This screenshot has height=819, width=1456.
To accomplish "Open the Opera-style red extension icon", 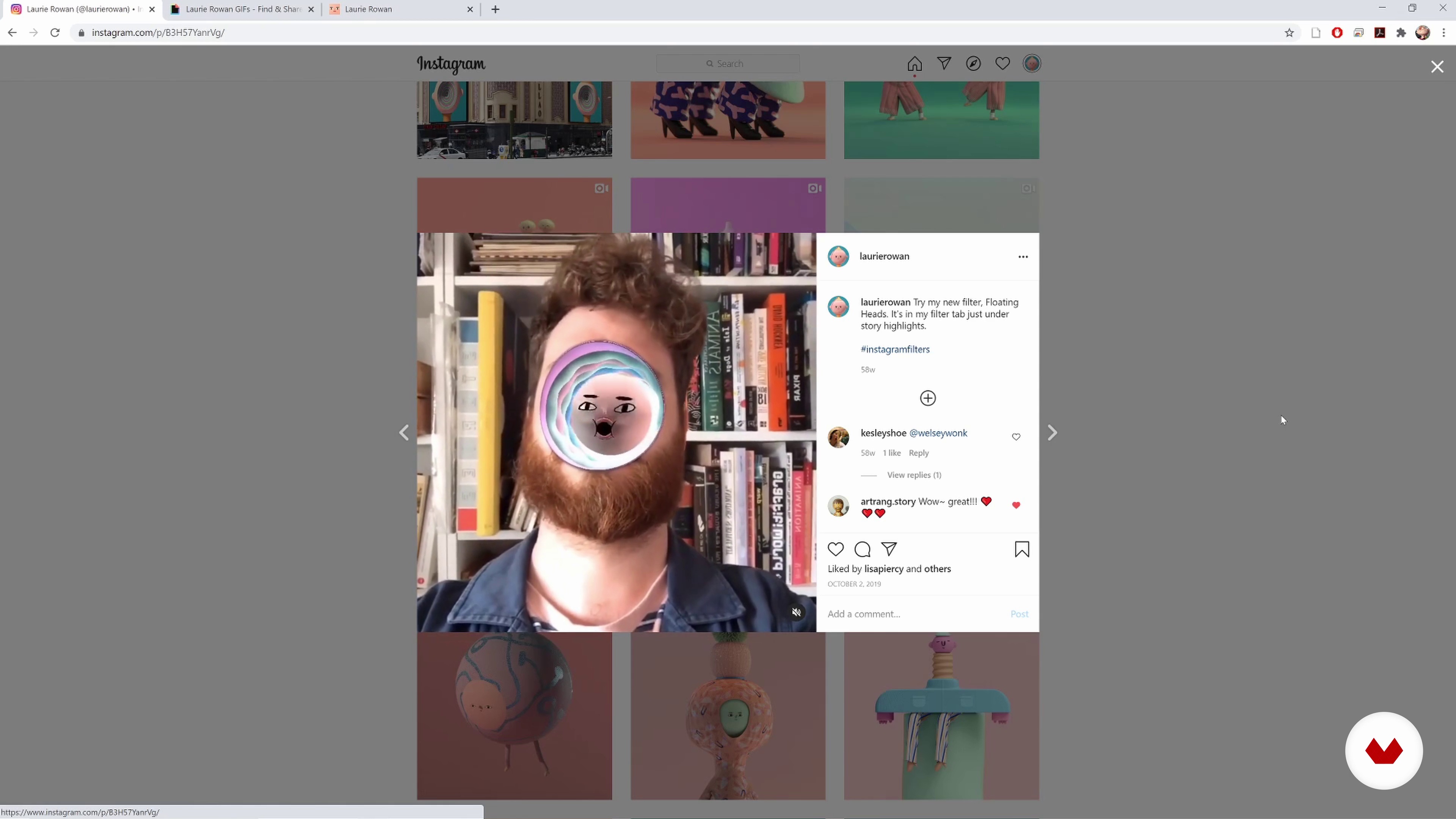I will point(1337,33).
